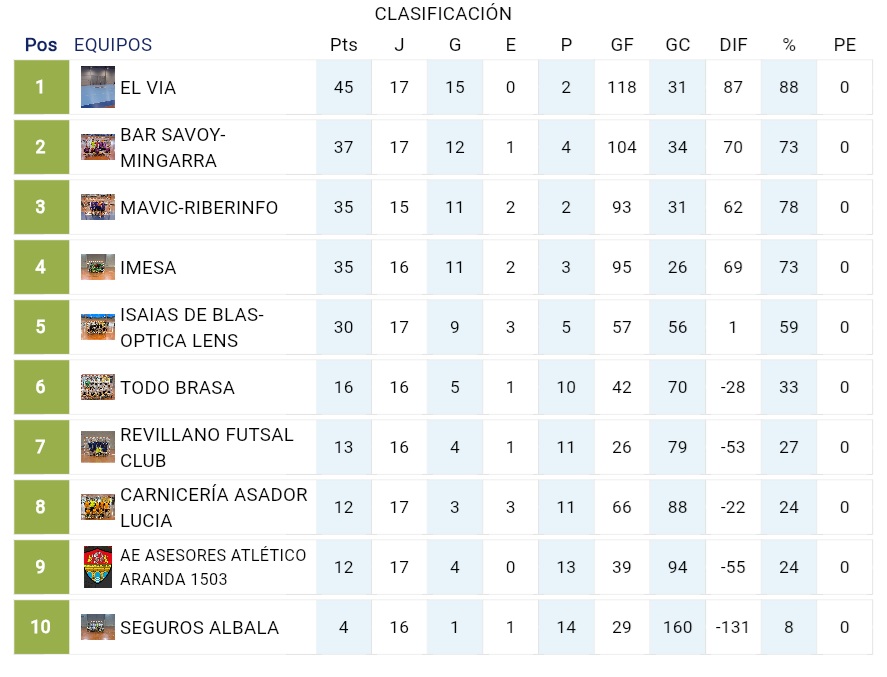Click the IMESA team photo icon
The height and width of the screenshot is (677, 887).
98,267
